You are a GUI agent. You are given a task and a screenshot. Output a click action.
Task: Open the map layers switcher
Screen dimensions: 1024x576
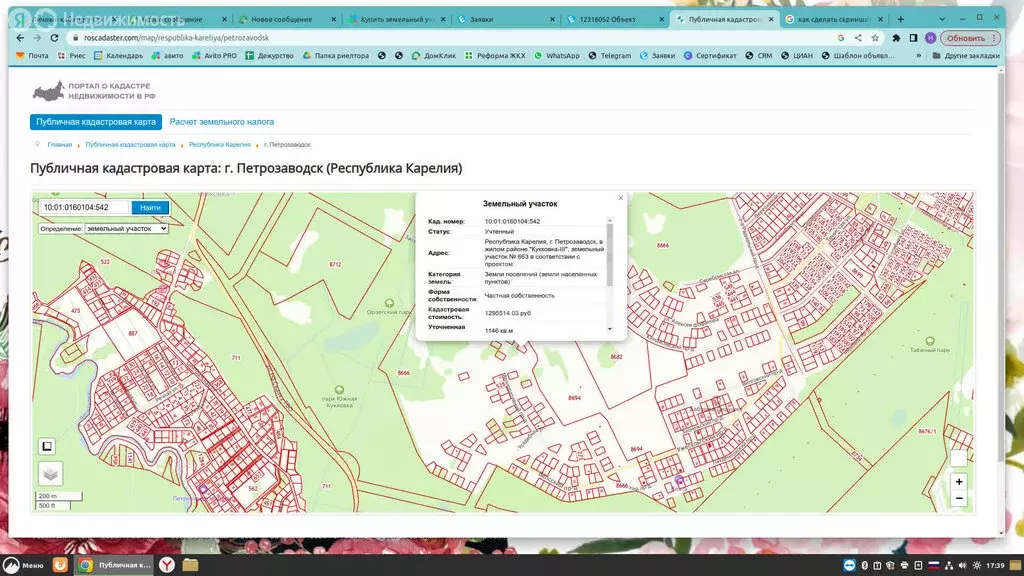[x=50, y=473]
